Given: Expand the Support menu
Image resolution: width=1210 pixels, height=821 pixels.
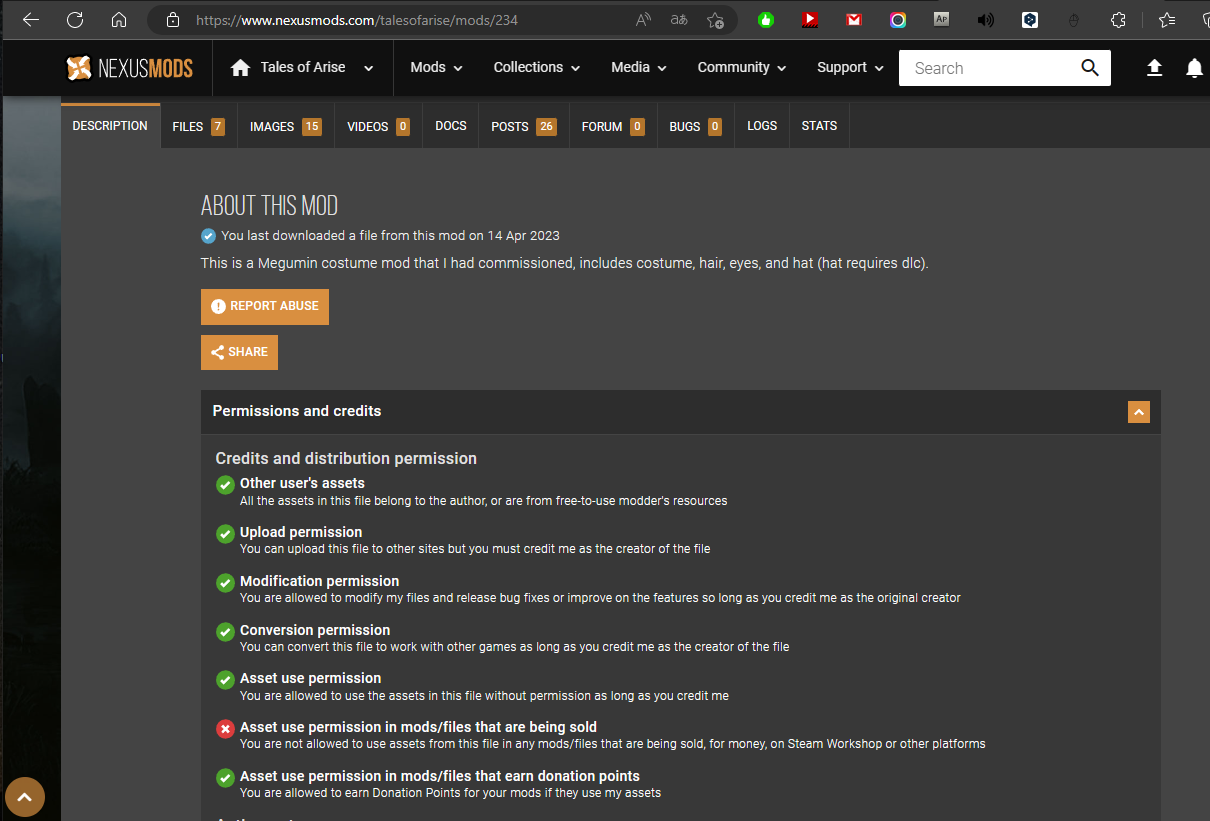Looking at the screenshot, I should pos(851,68).
